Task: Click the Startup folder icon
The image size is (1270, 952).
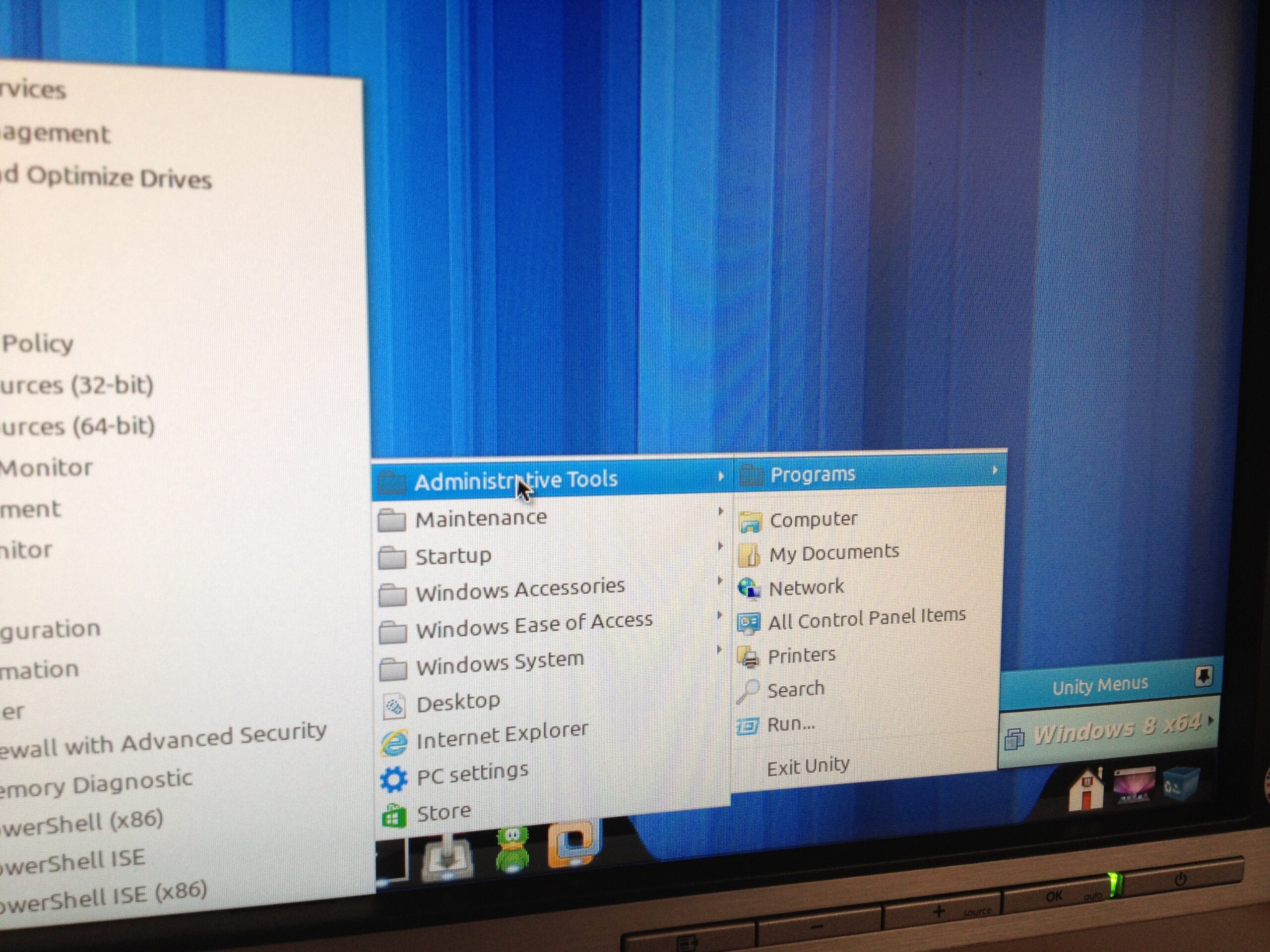Action: (x=392, y=558)
